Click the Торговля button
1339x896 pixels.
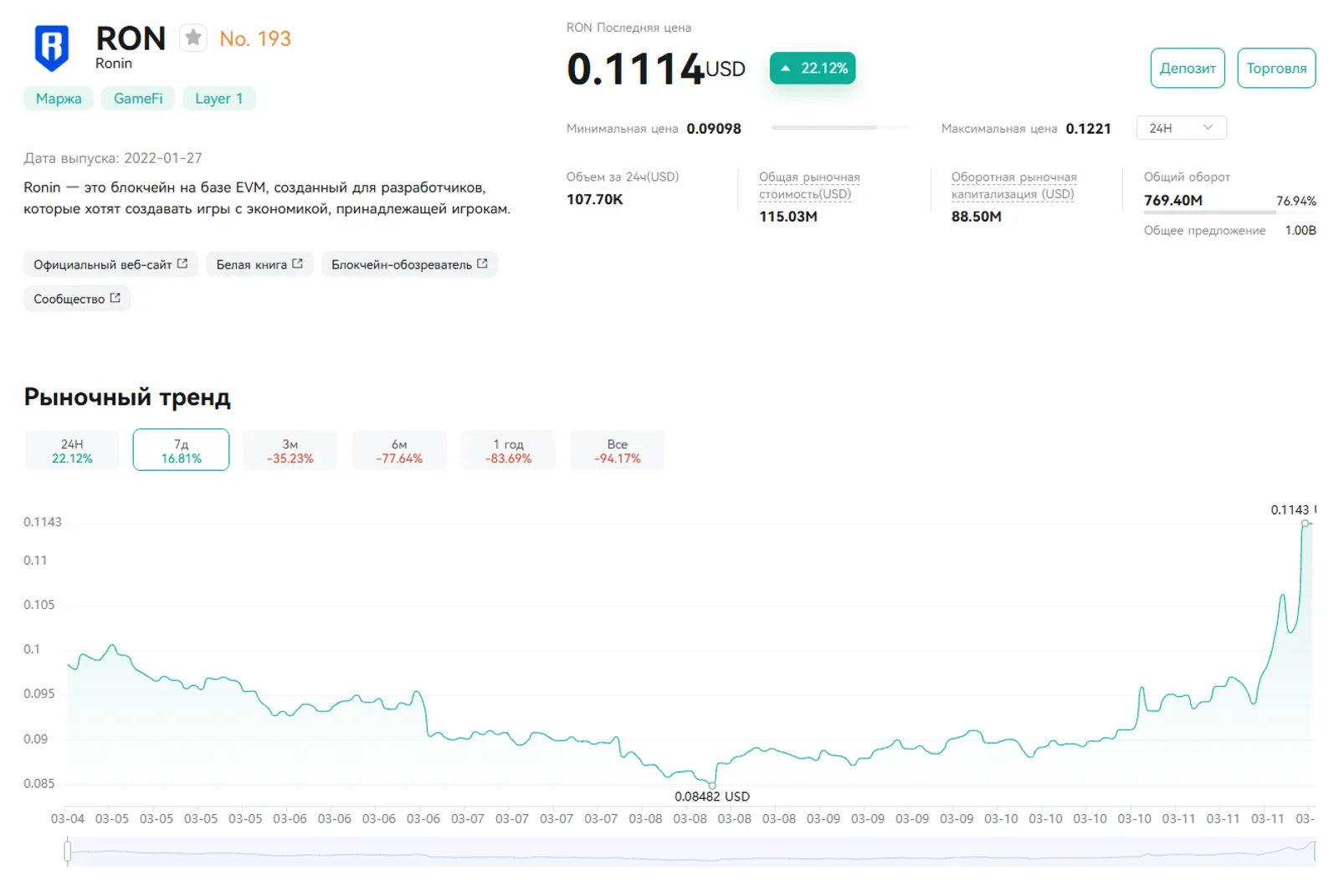[1276, 68]
